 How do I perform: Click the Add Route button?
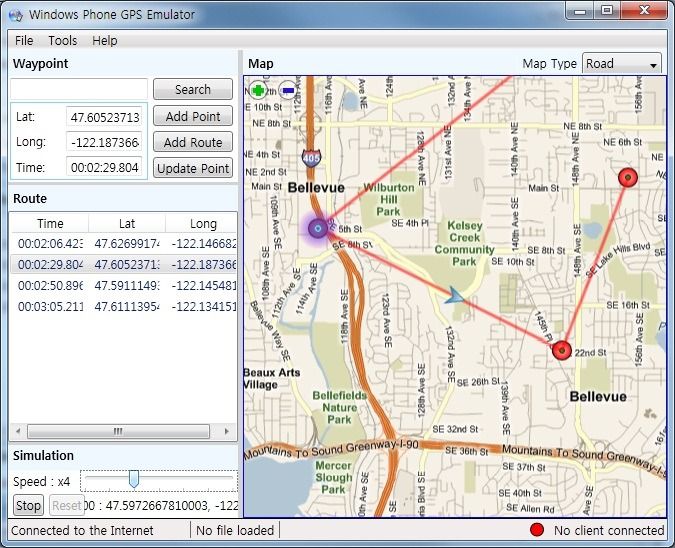click(193, 142)
